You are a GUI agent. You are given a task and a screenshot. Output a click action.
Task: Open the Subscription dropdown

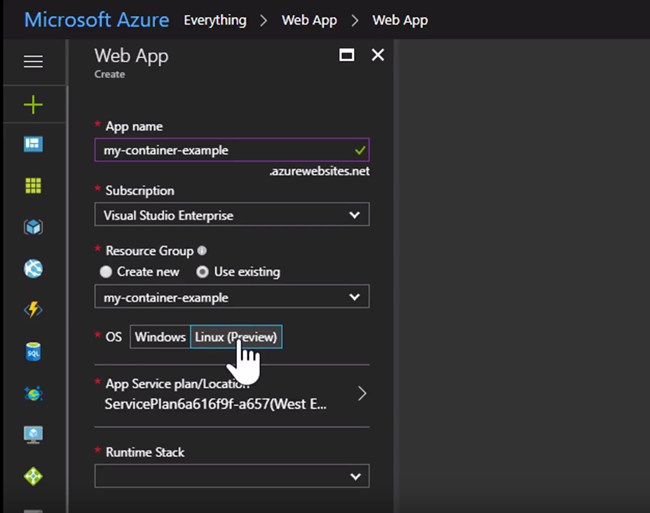(232, 215)
